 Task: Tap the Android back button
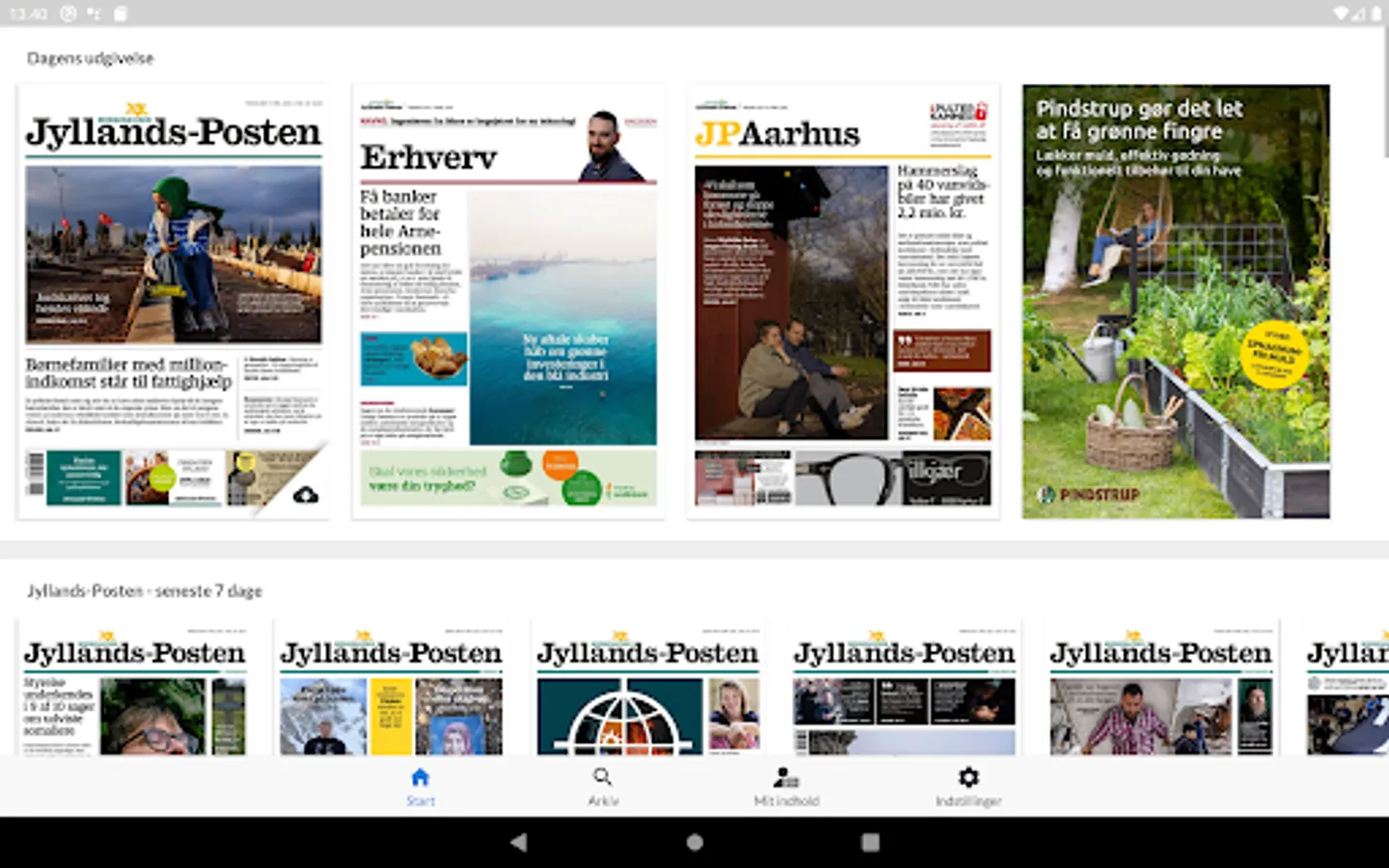519,842
